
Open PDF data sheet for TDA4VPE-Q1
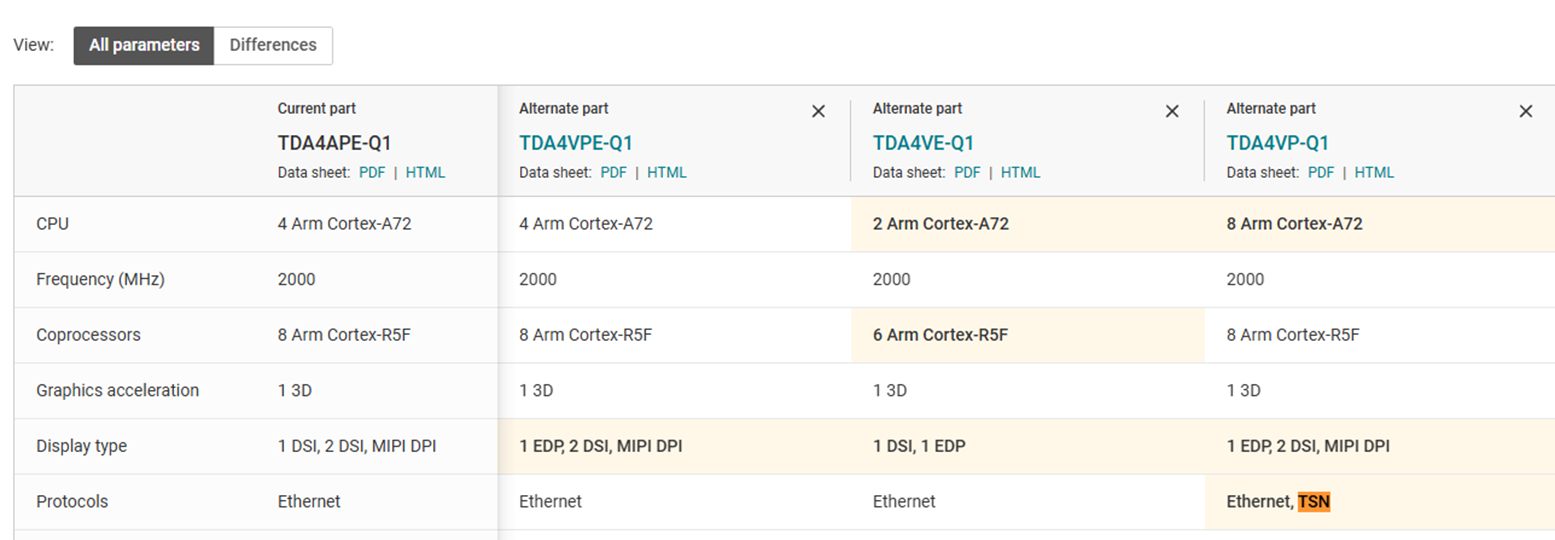point(613,172)
